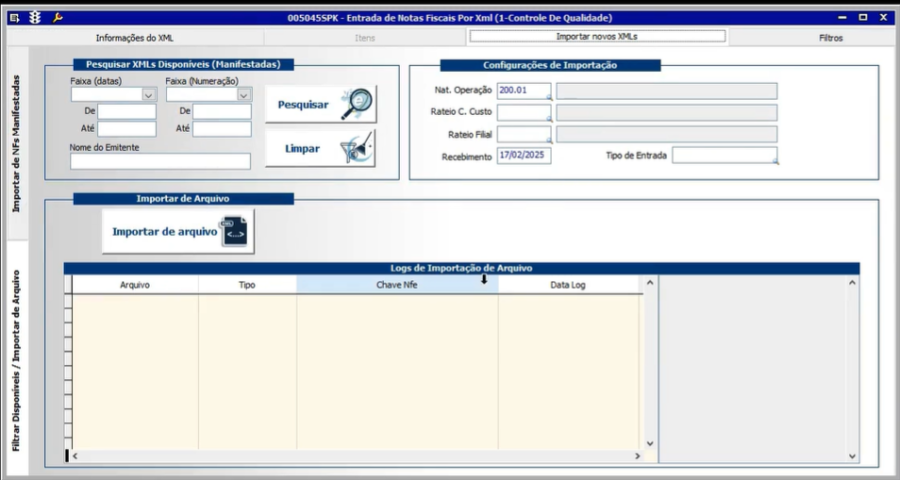
Task: Select the Importar novos XMLs tab
Action: click(597, 36)
